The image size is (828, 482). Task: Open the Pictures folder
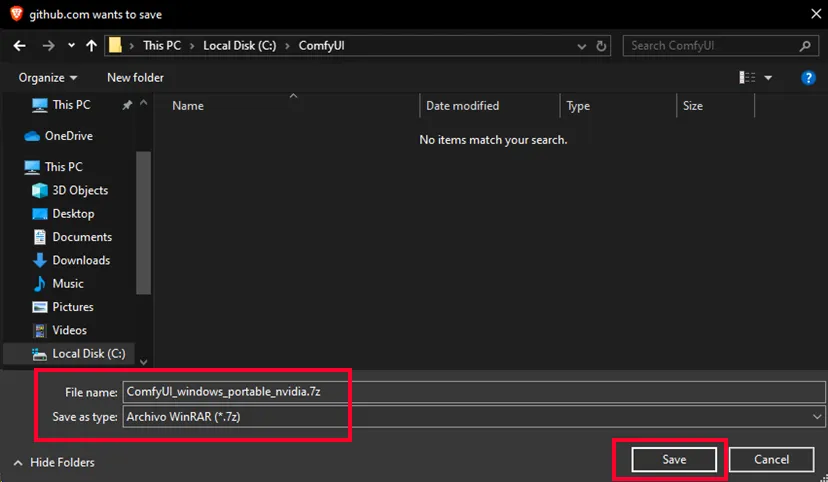(x=72, y=307)
